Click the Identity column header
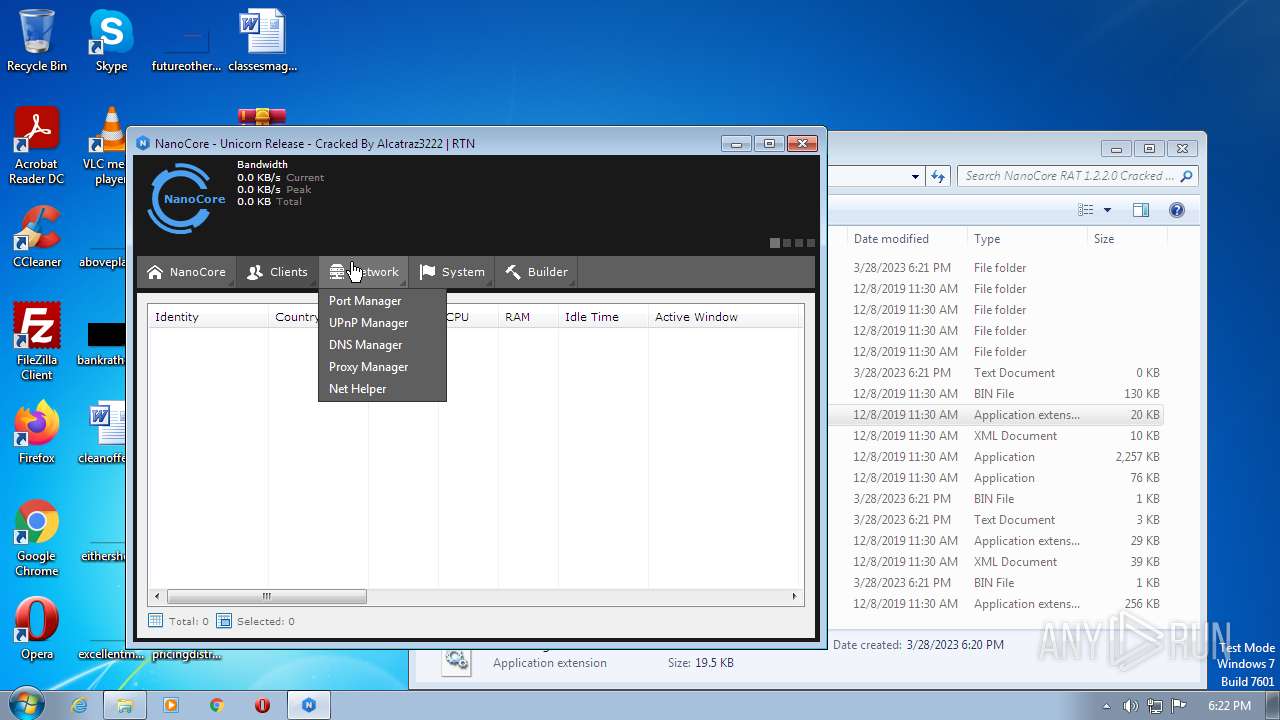 [x=208, y=317]
